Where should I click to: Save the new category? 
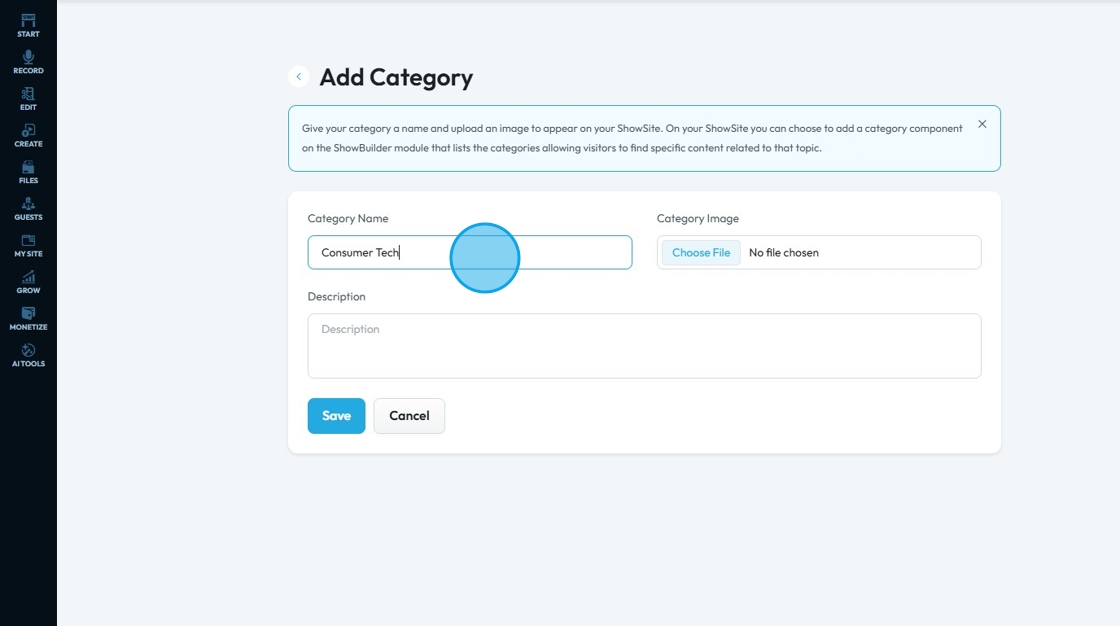pos(336,416)
